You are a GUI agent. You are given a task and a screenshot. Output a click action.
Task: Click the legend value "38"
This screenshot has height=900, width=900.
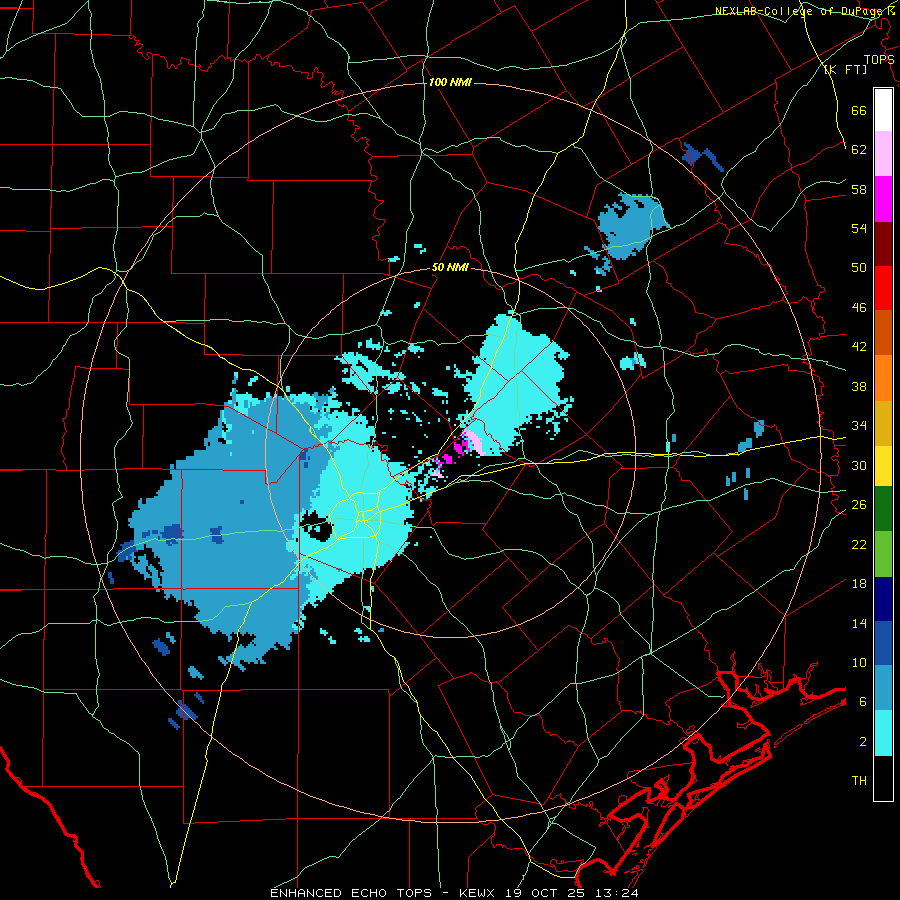(859, 386)
